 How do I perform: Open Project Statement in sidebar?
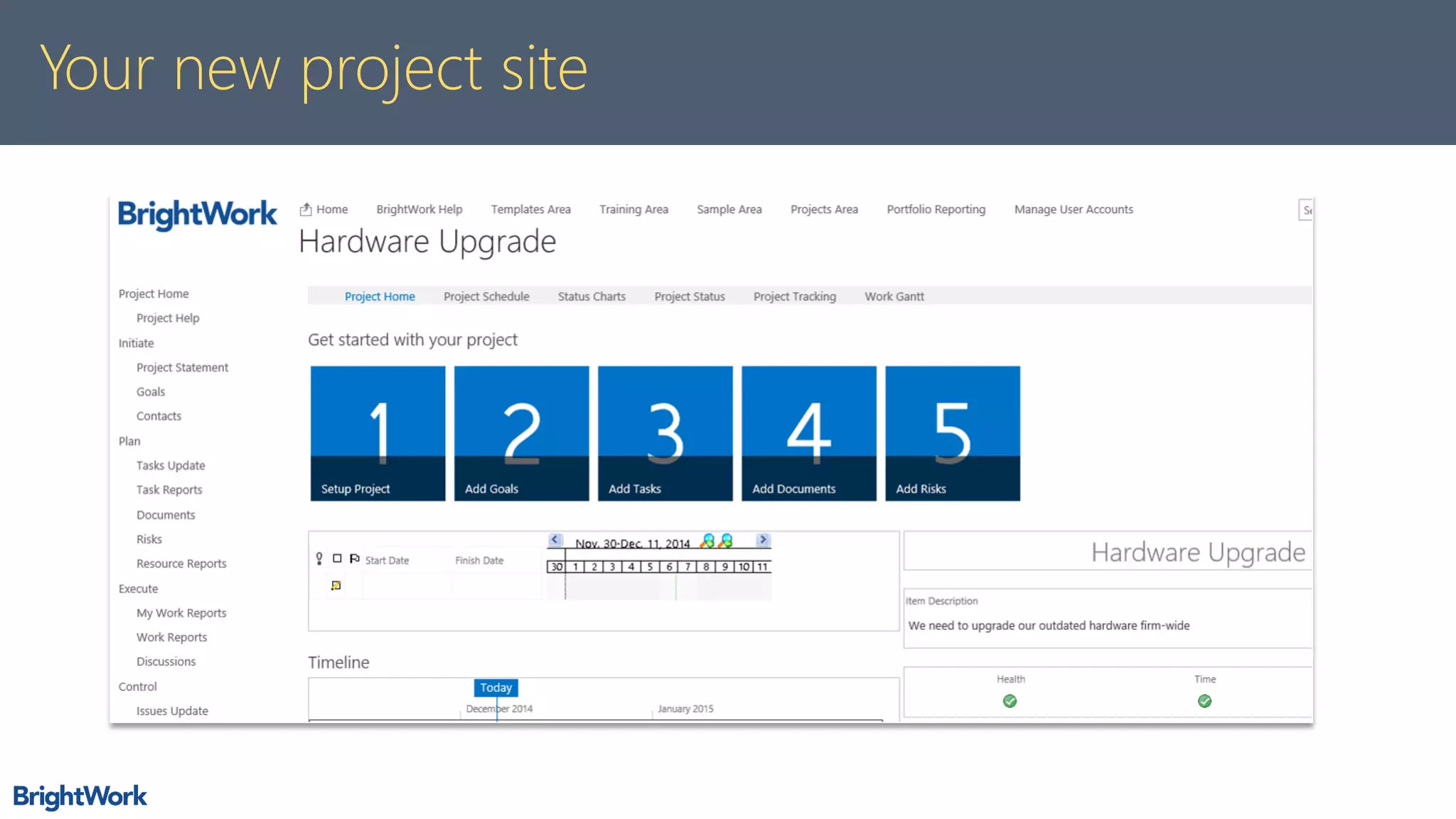pyautogui.click(x=182, y=368)
